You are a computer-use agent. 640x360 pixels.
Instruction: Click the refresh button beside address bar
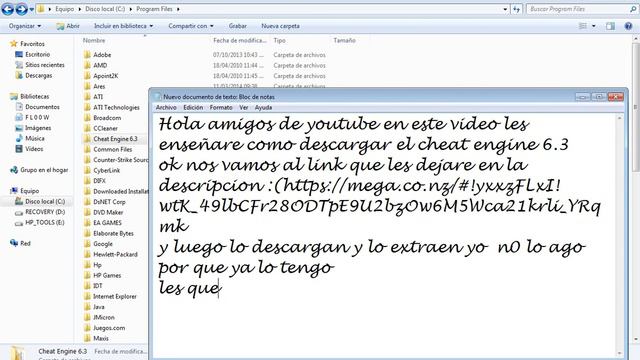(x=516, y=9)
